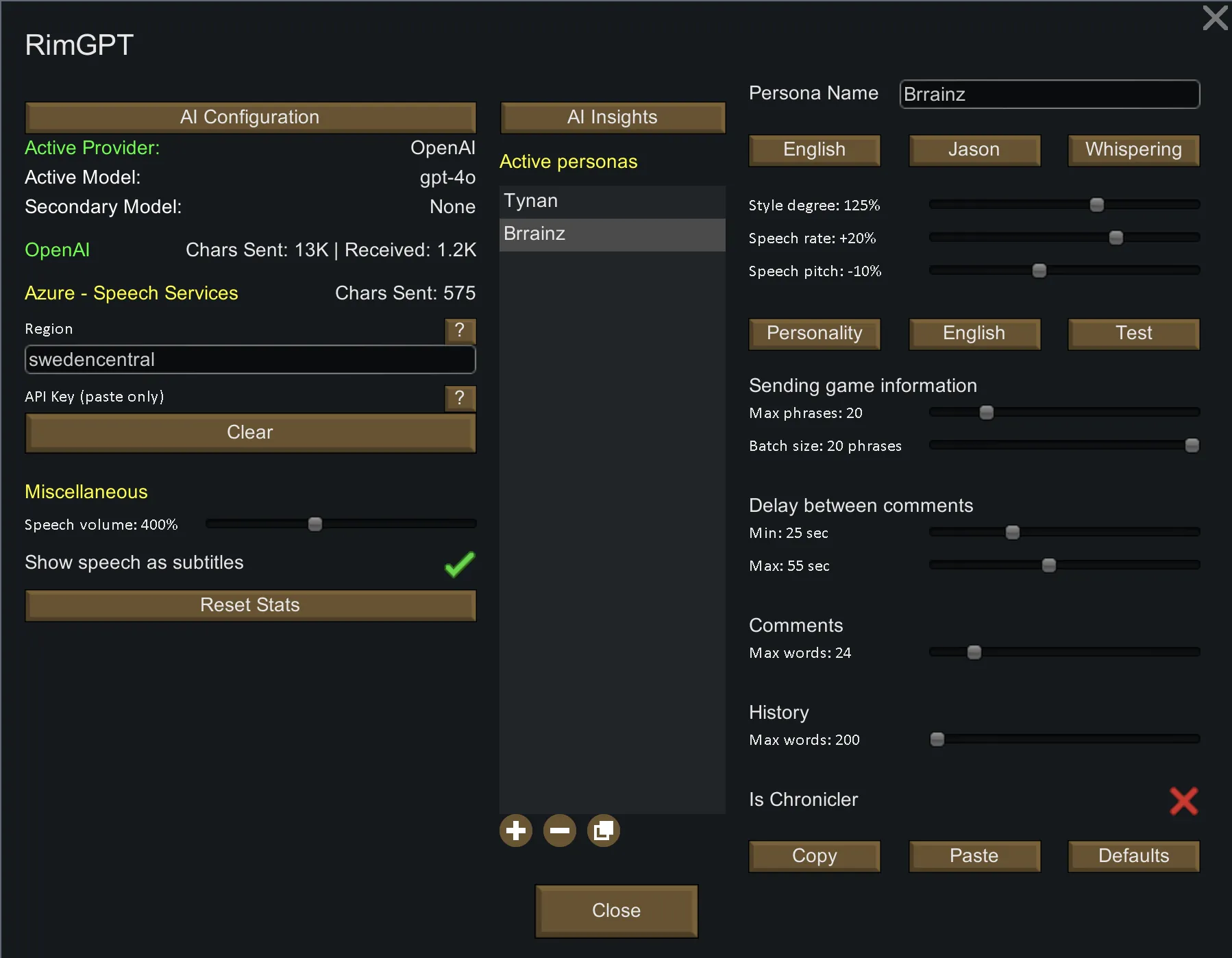Close the RimGPT window with X icon
Screen dimensions: 1232x958
pos(1215,18)
